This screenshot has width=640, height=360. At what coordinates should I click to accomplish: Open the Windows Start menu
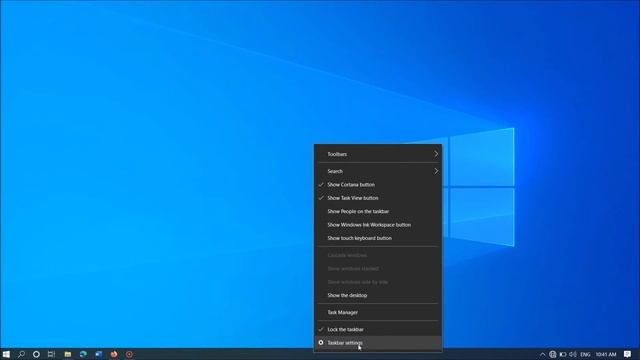coord(6,354)
